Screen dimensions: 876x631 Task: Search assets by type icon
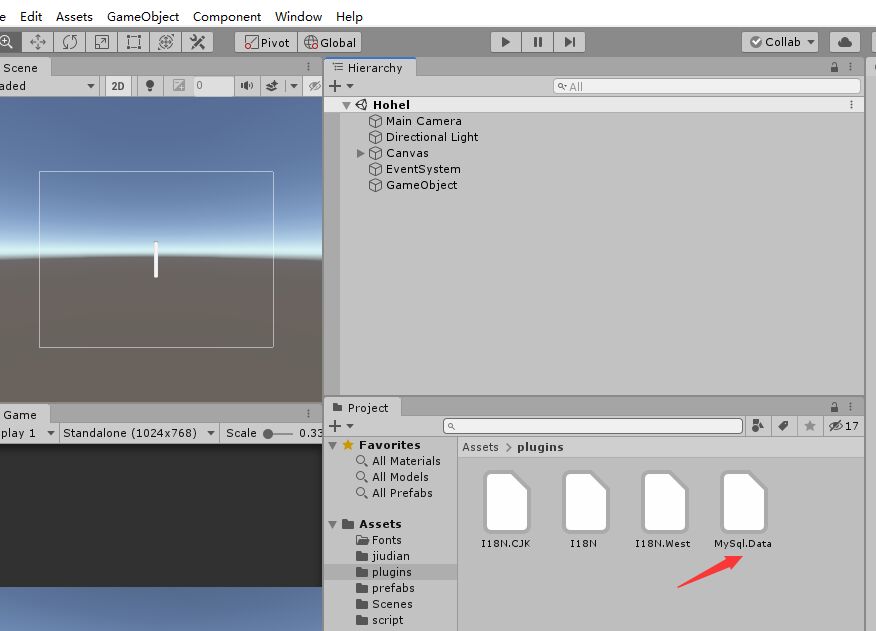758,426
